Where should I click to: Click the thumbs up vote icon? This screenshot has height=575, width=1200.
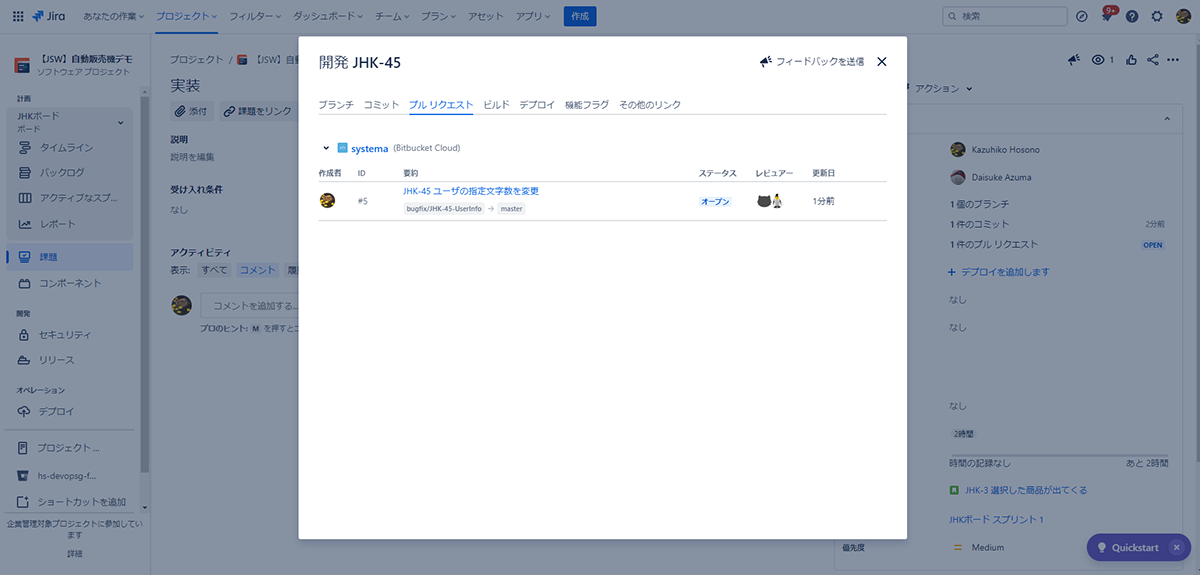pyautogui.click(x=1132, y=60)
